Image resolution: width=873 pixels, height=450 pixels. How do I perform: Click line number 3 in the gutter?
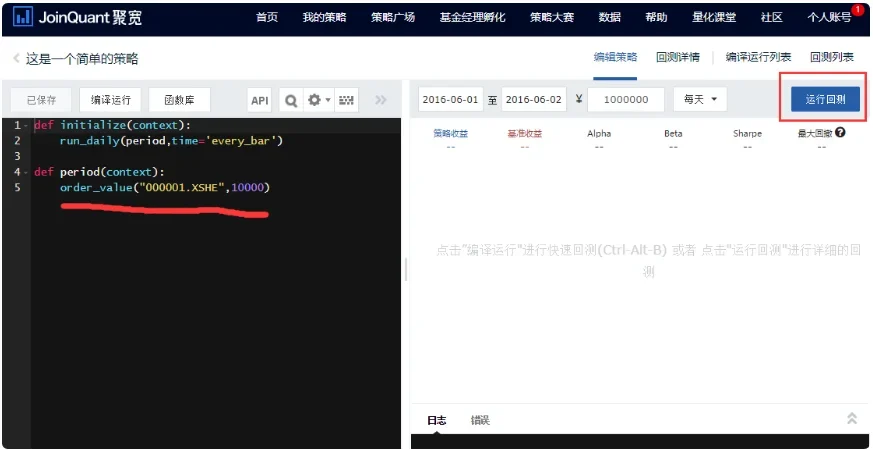click(x=17, y=156)
